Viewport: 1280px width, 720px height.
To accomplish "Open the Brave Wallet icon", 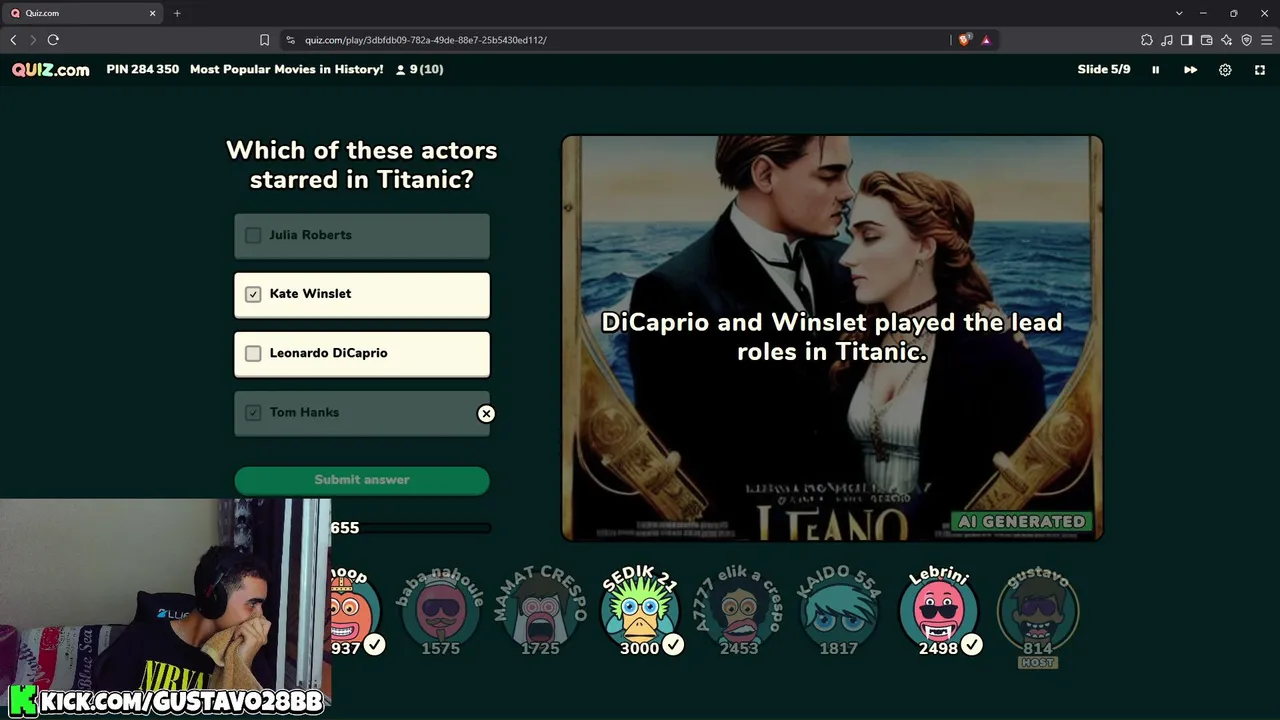I will [x=1206, y=40].
